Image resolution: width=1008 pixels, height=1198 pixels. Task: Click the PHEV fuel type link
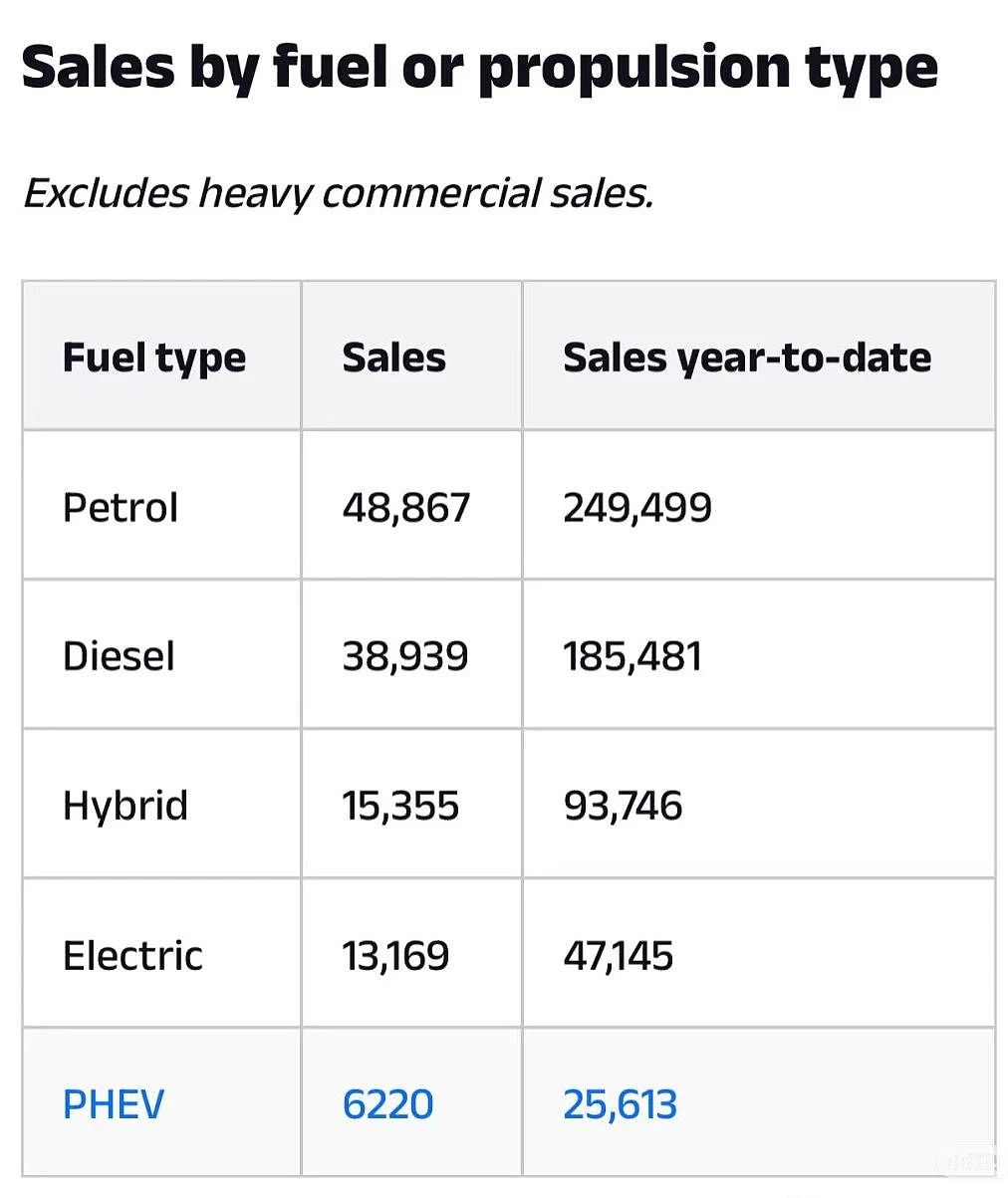pyautogui.click(x=114, y=1104)
